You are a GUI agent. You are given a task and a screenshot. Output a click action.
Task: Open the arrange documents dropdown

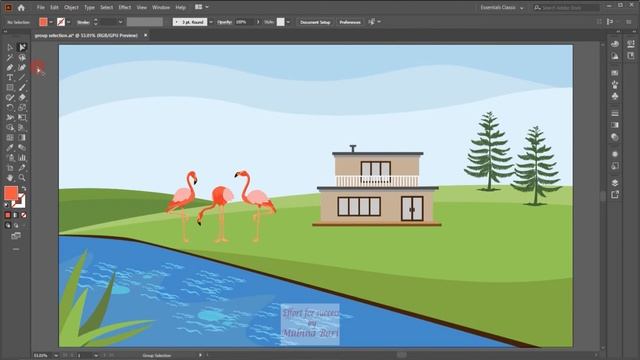202,7
